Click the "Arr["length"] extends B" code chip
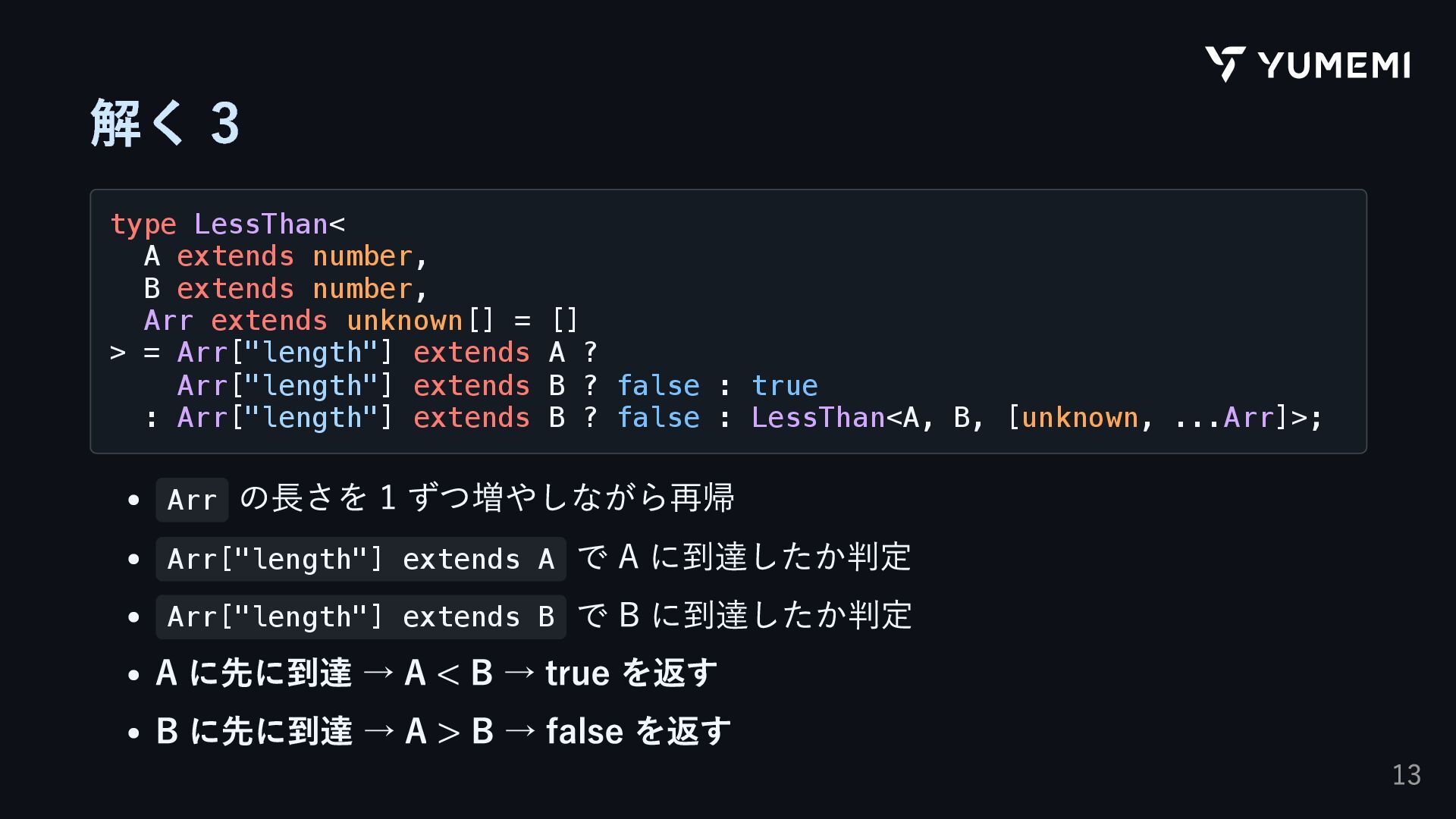1456x819 pixels. click(x=360, y=617)
